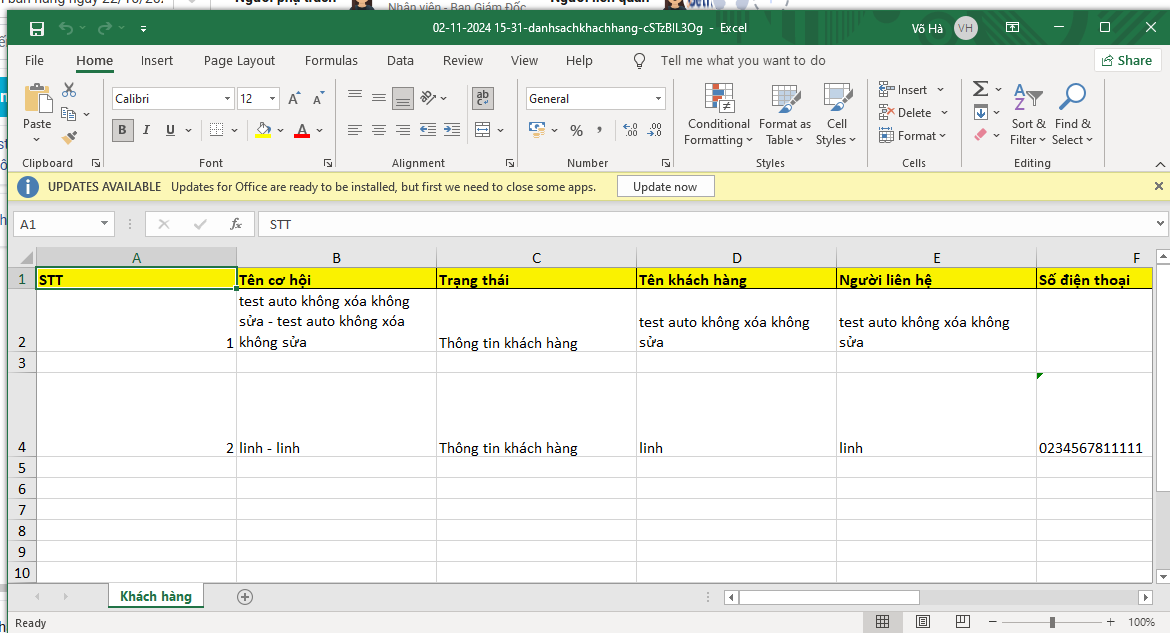Open the Page Layout ribbon tab

(x=239, y=61)
